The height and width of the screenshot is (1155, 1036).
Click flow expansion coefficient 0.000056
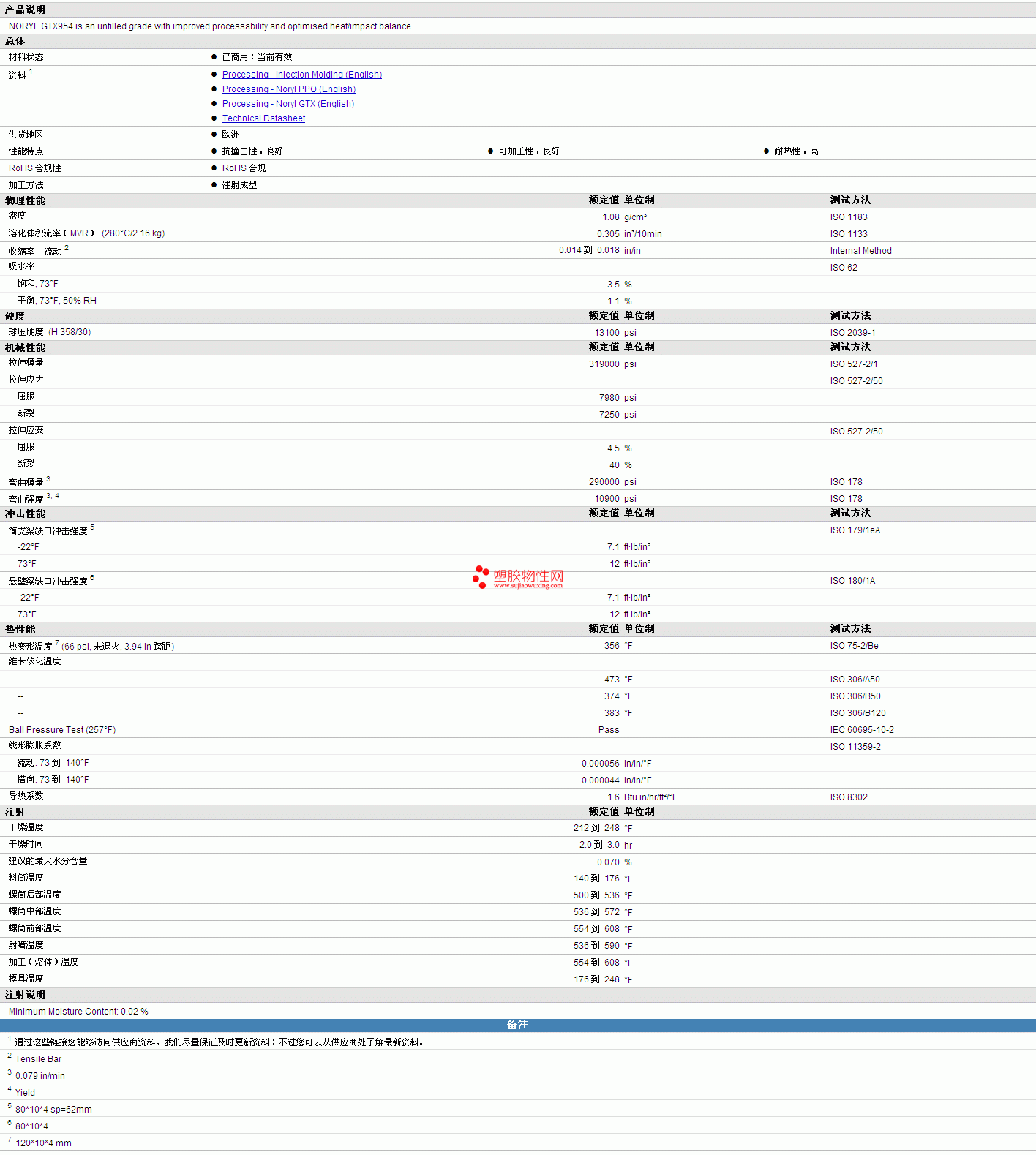[x=601, y=764]
